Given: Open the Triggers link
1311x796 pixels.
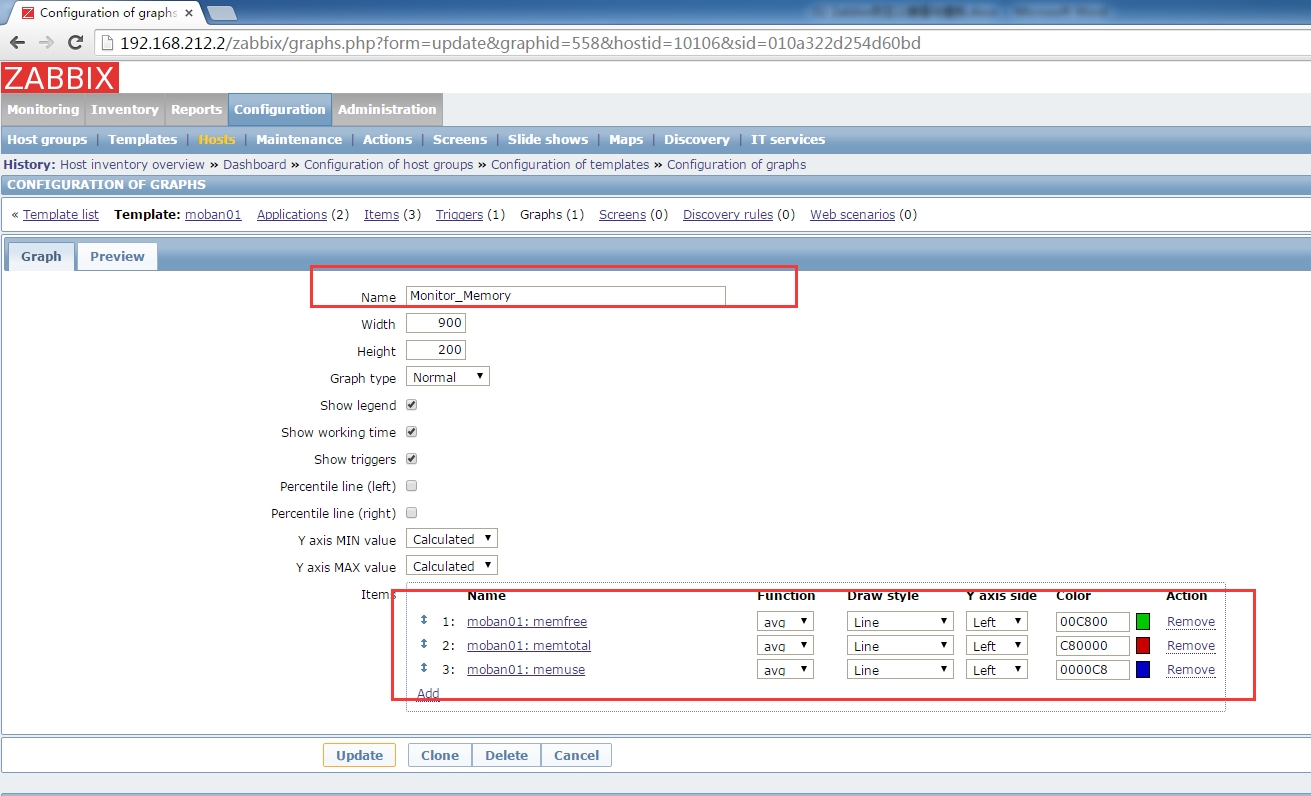Looking at the screenshot, I should tap(459, 214).
